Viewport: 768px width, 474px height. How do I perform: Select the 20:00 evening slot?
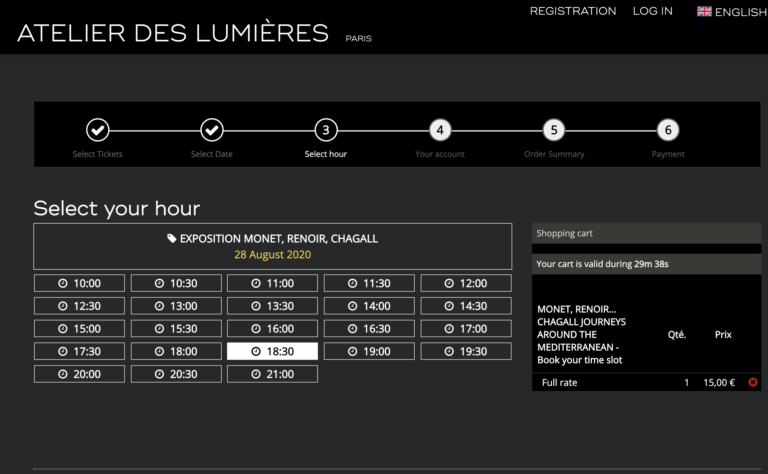79,374
